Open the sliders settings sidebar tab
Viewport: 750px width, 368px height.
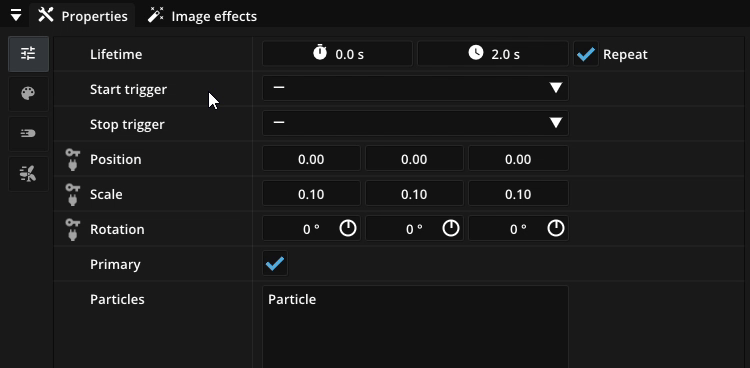[x=28, y=54]
